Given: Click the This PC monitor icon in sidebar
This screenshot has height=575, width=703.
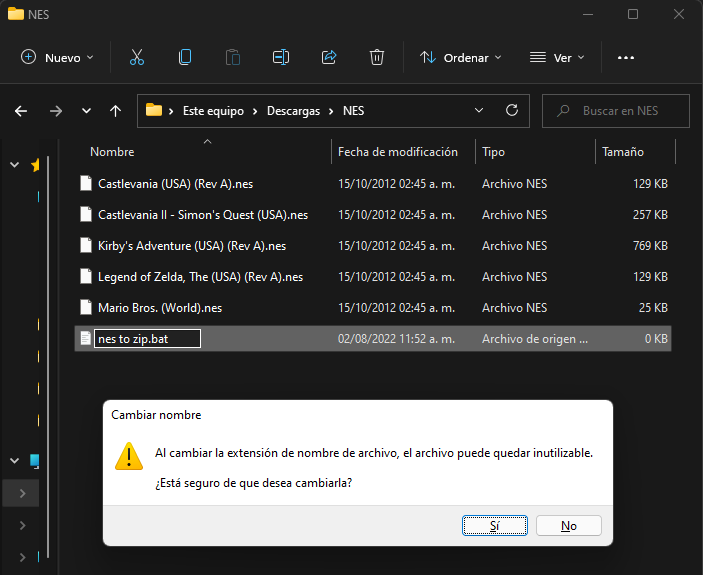Looking at the screenshot, I should (x=35, y=461).
